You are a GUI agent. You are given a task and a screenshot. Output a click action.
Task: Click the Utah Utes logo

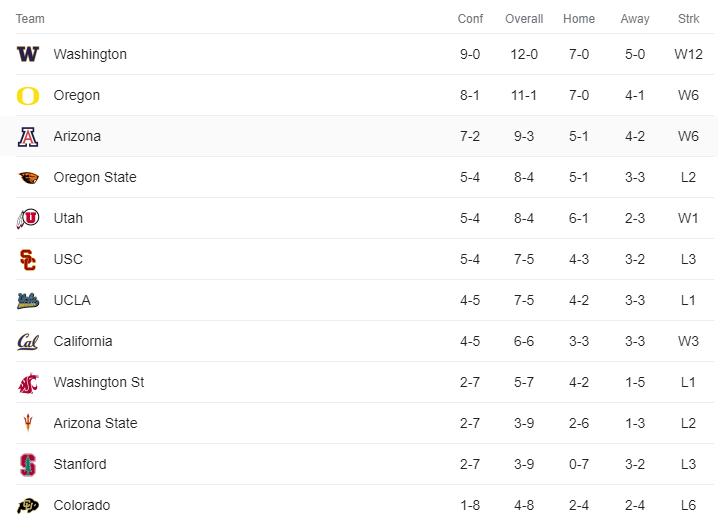point(28,218)
